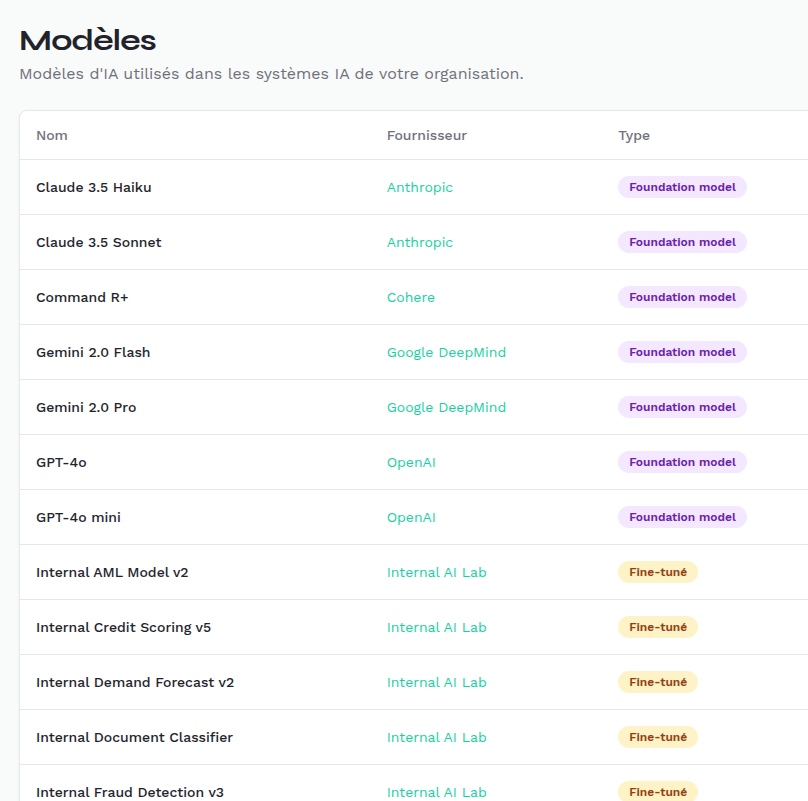The image size is (808, 801).
Task: Open the Claude 3.5 Haiku model row
Action: tap(94, 187)
